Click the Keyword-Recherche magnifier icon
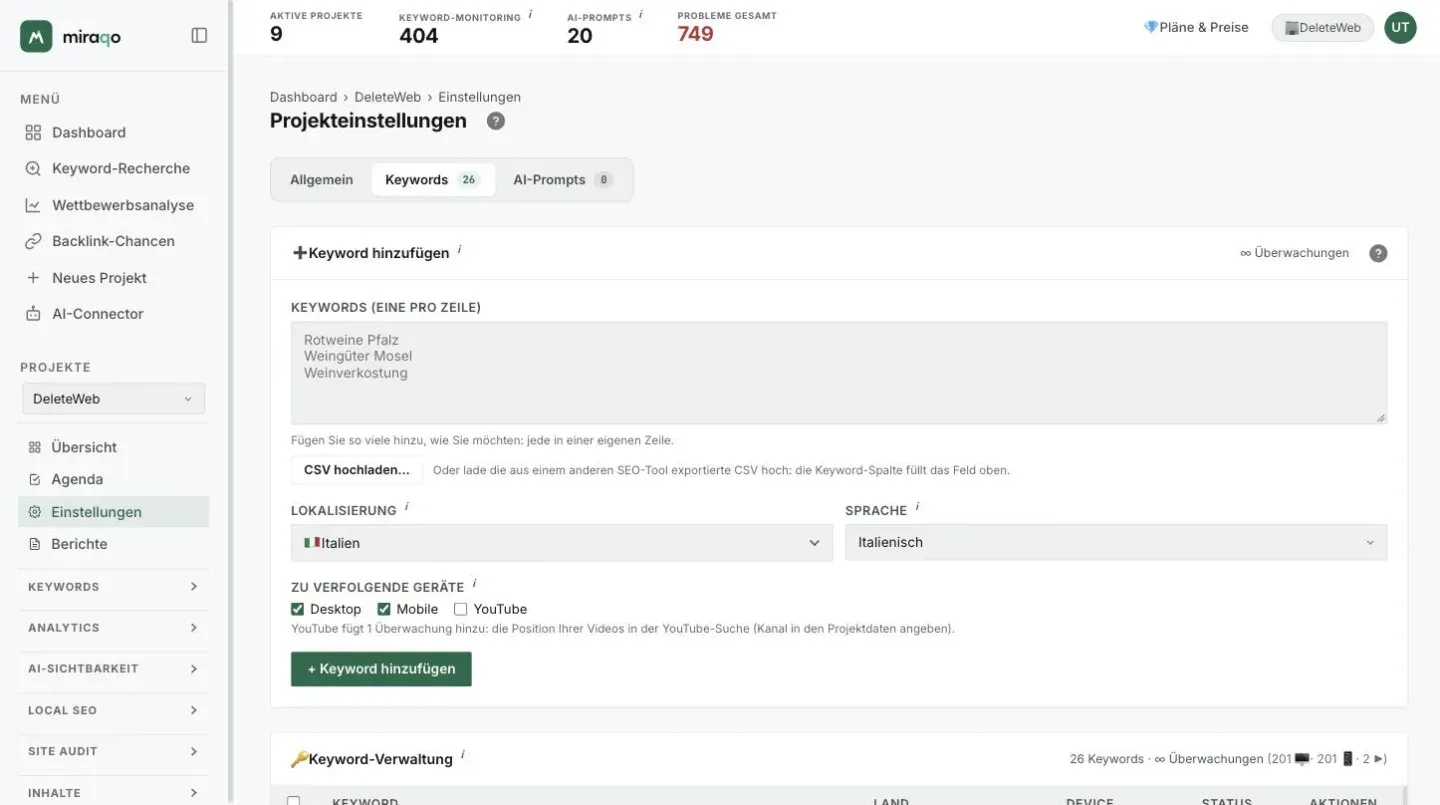 pyautogui.click(x=33, y=169)
